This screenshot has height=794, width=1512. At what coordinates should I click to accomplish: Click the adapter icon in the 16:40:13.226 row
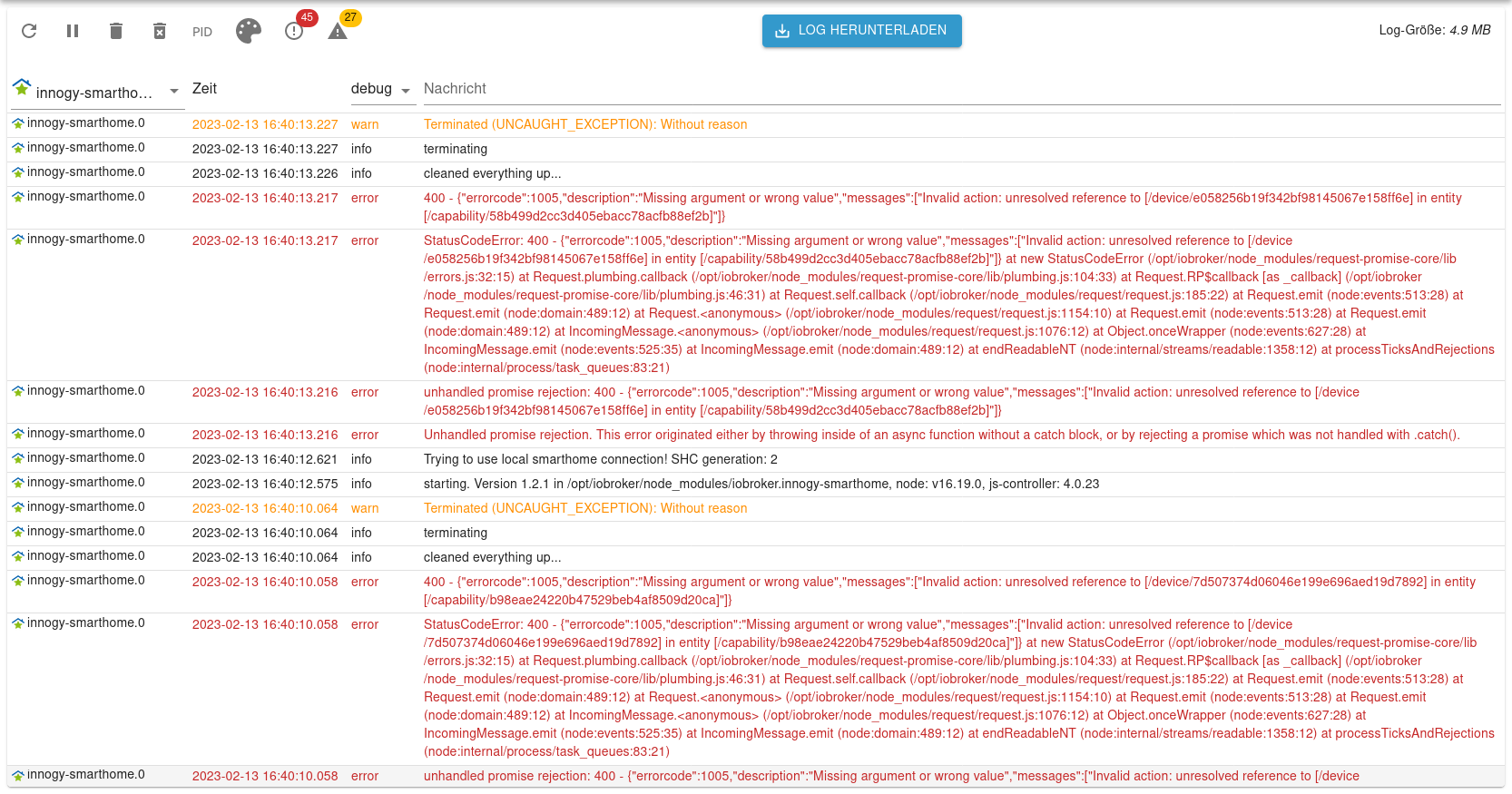[x=18, y=172]
